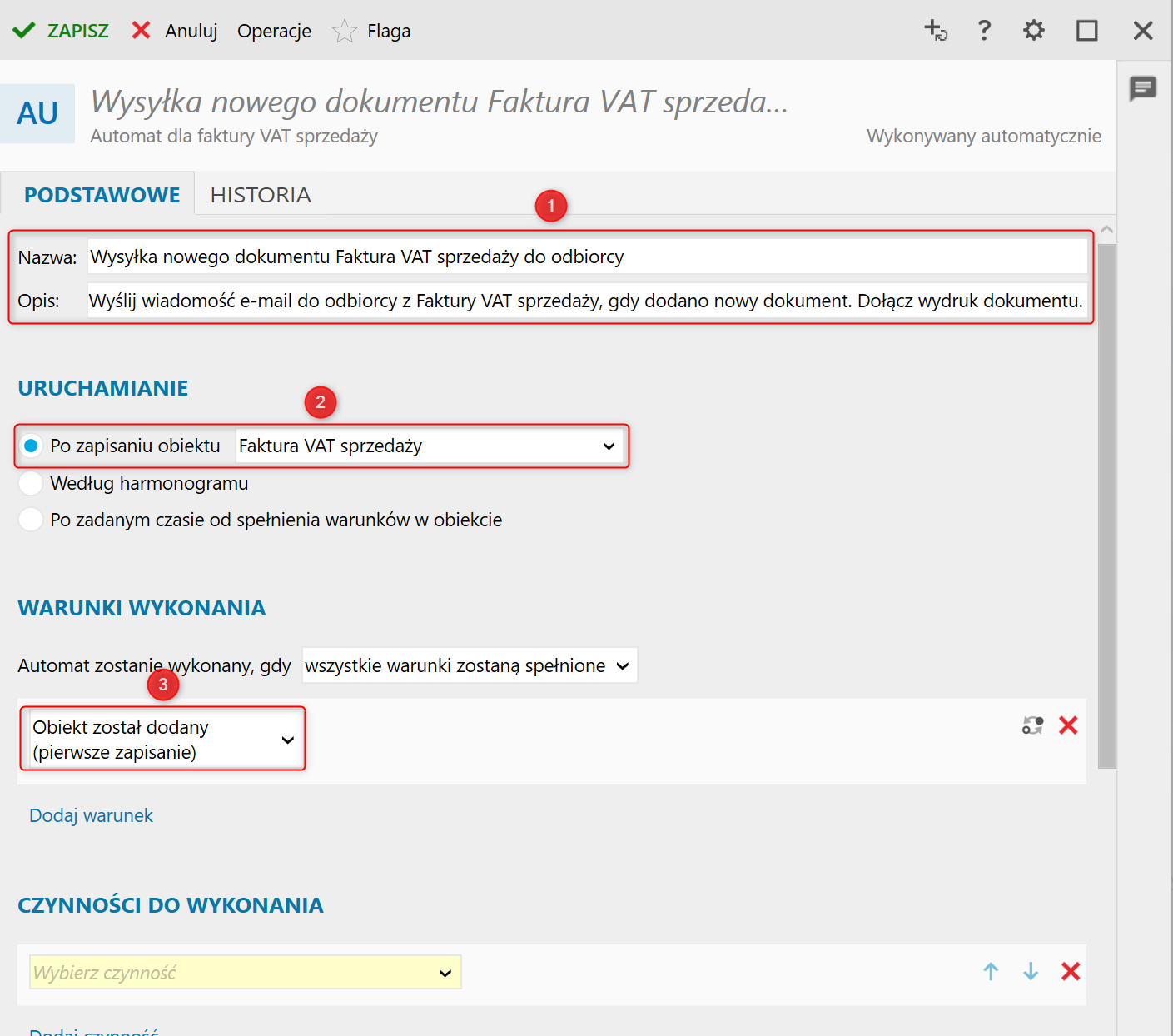The height and width of the screenshot is (1036, 1173).
Task: Click into the Nazwa text field
Action: pos(586,257)
